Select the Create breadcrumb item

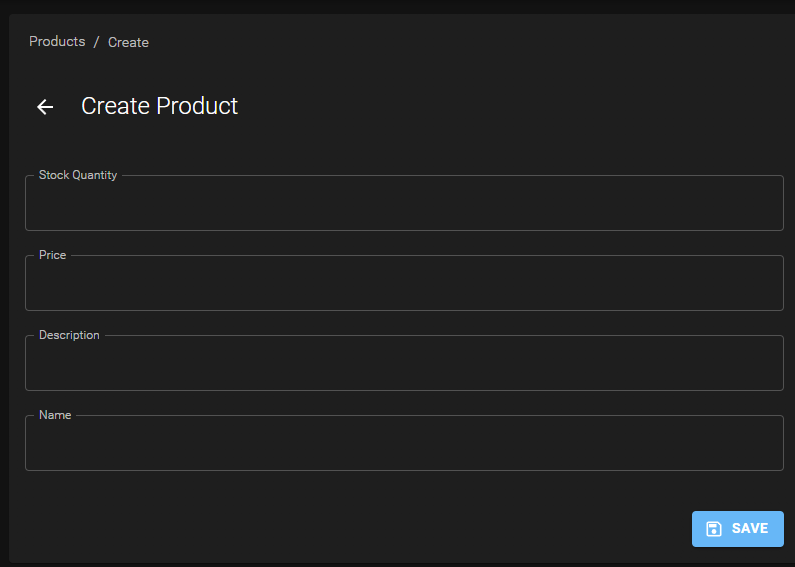coord(128,42)
